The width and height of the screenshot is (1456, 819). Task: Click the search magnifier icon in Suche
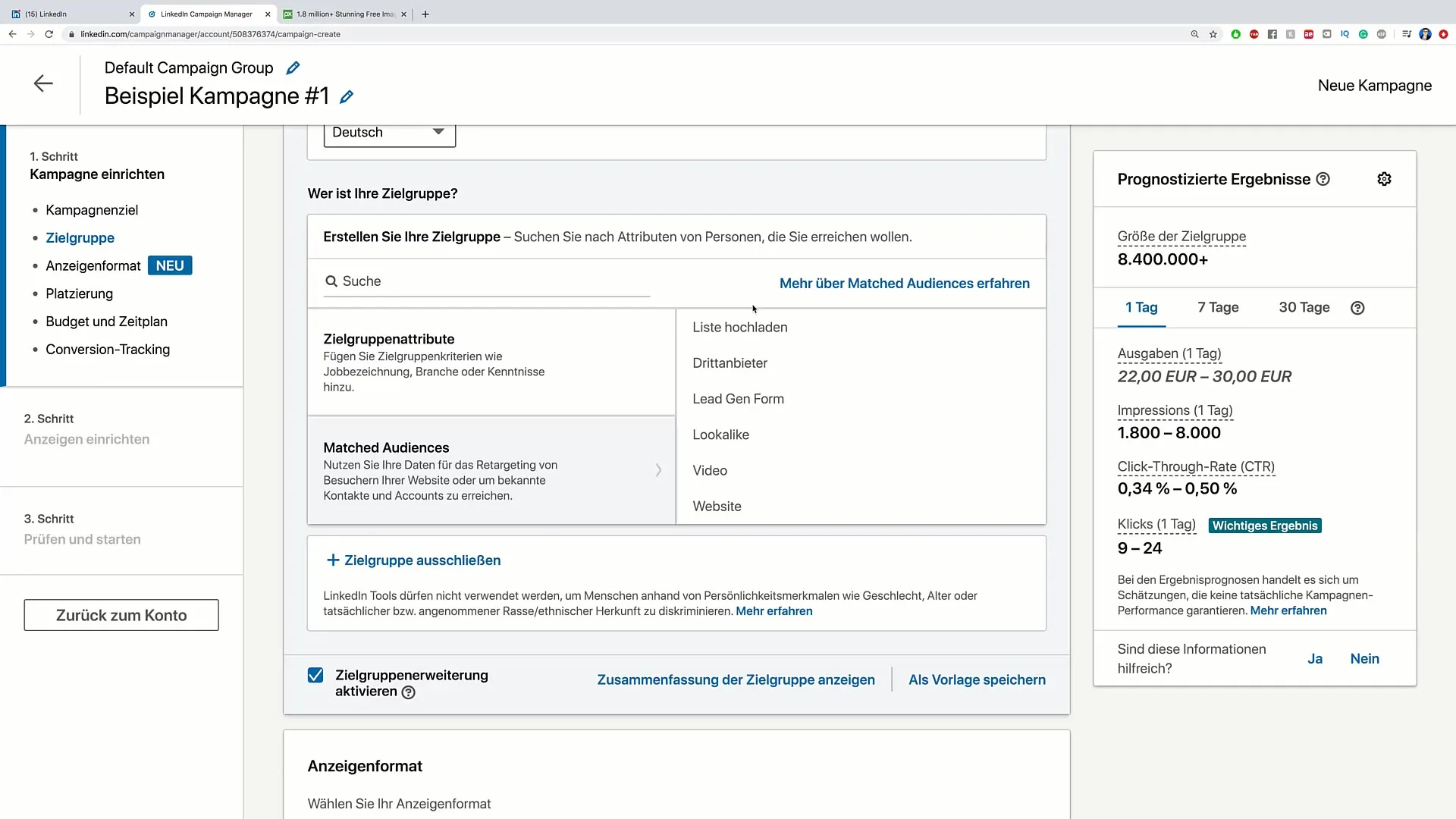coord(331,281)
